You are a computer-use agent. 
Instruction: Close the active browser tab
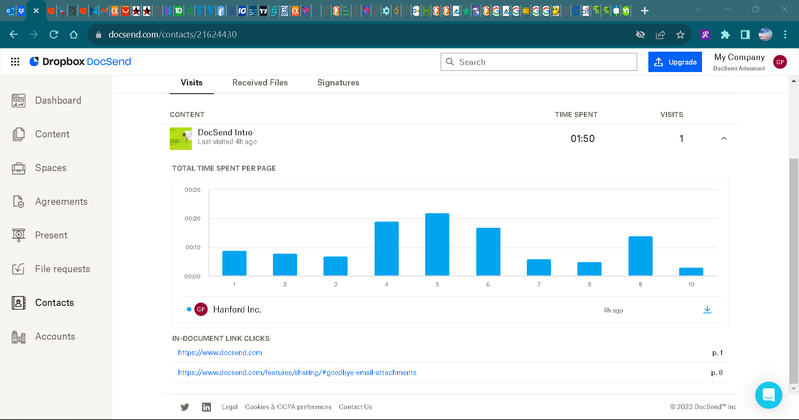36,11
